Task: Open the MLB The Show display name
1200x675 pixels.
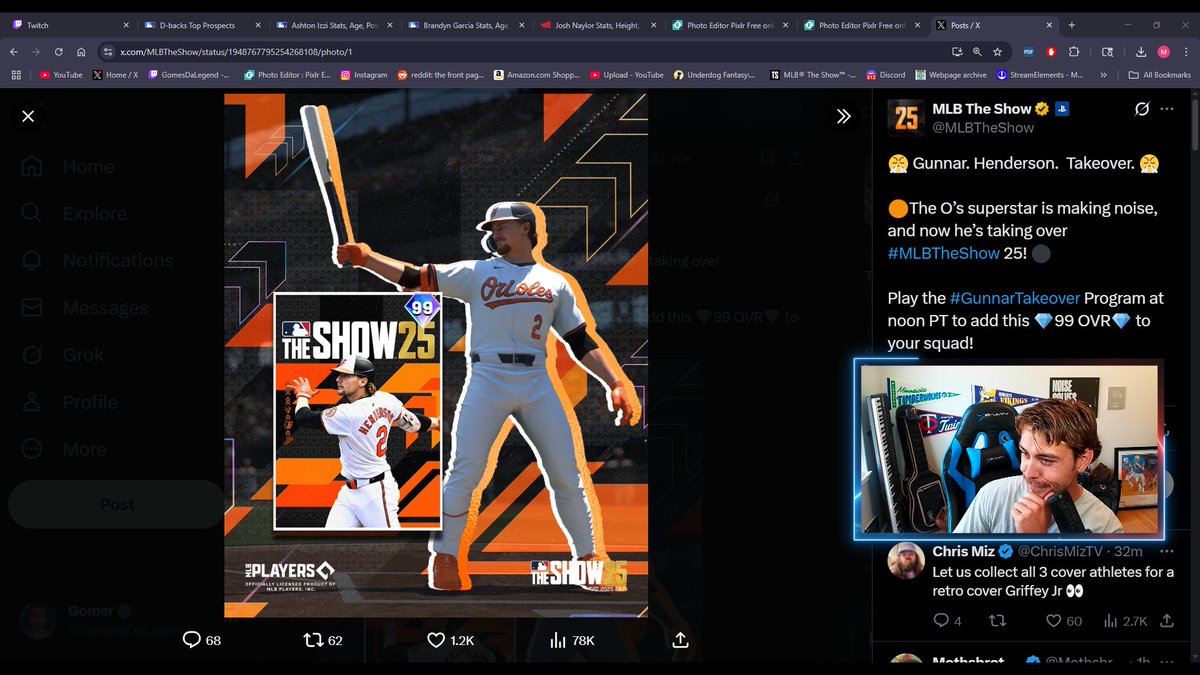Action: point(983,108)
